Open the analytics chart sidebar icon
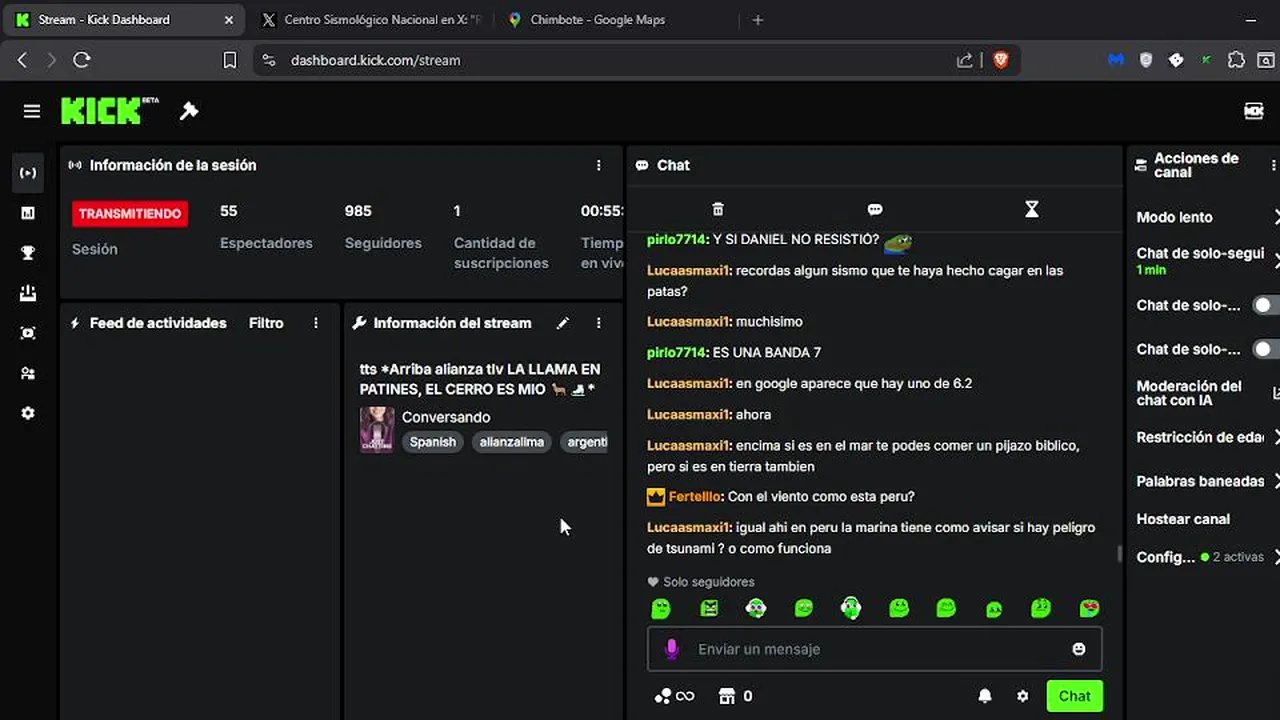Image resolution: width=1280 pixels, height=720 pixels. point(28,213)
